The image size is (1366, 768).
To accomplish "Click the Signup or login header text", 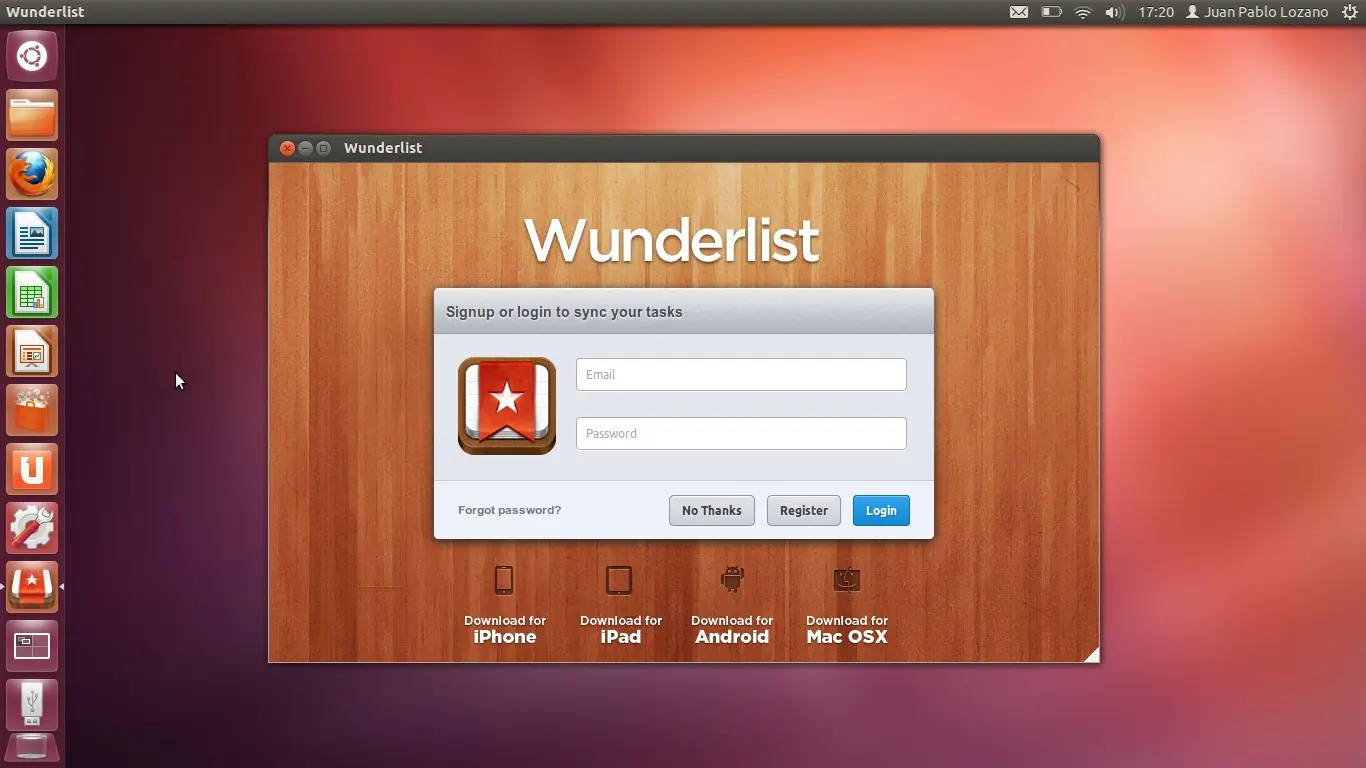I will point(564,312).
